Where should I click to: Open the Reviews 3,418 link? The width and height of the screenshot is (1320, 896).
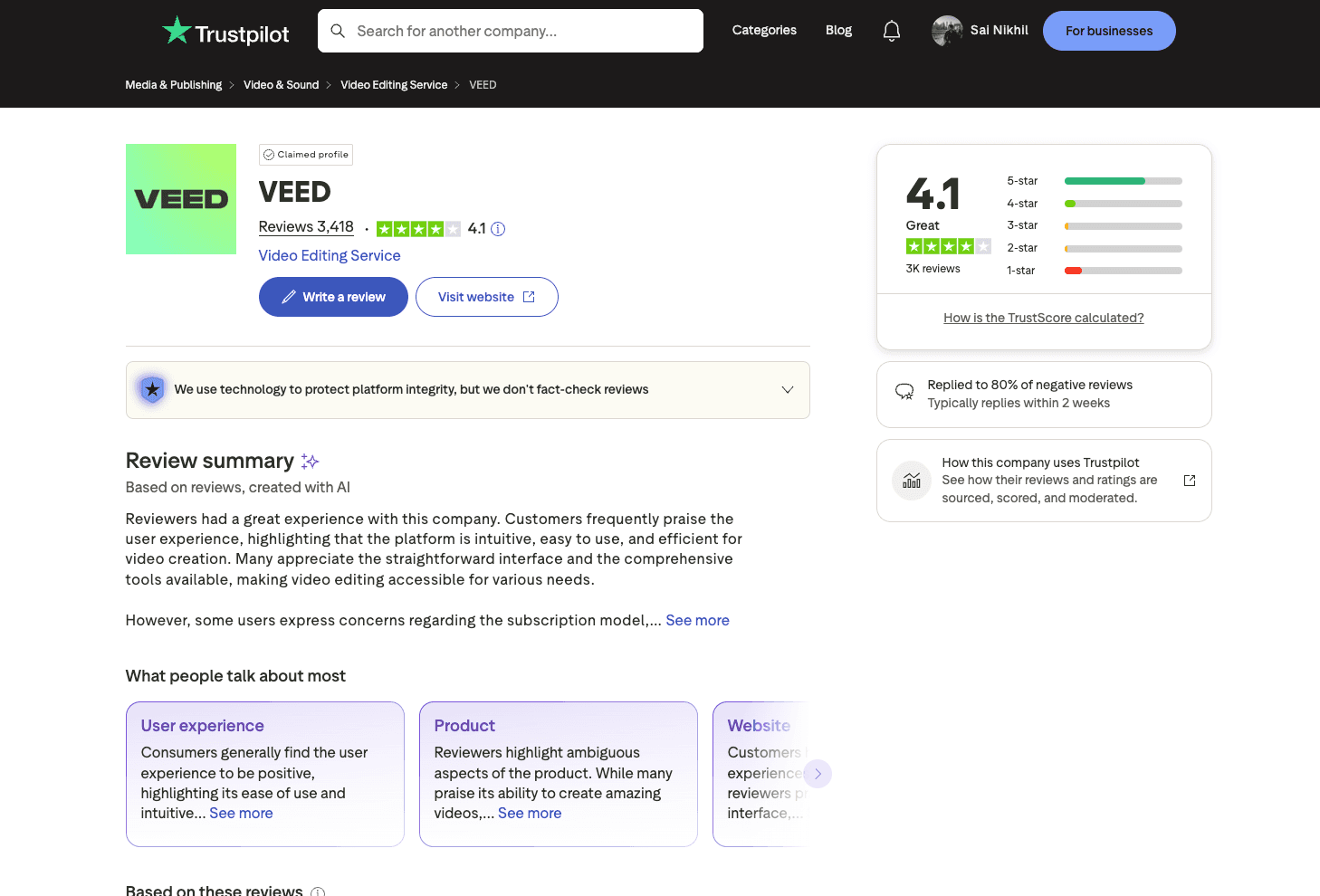tap(306, 227)
